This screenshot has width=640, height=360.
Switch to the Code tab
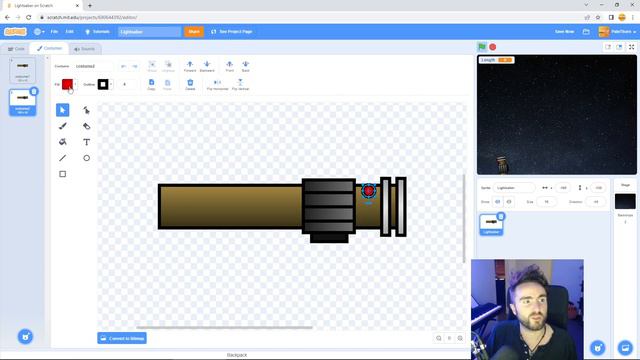coord(16,49)
